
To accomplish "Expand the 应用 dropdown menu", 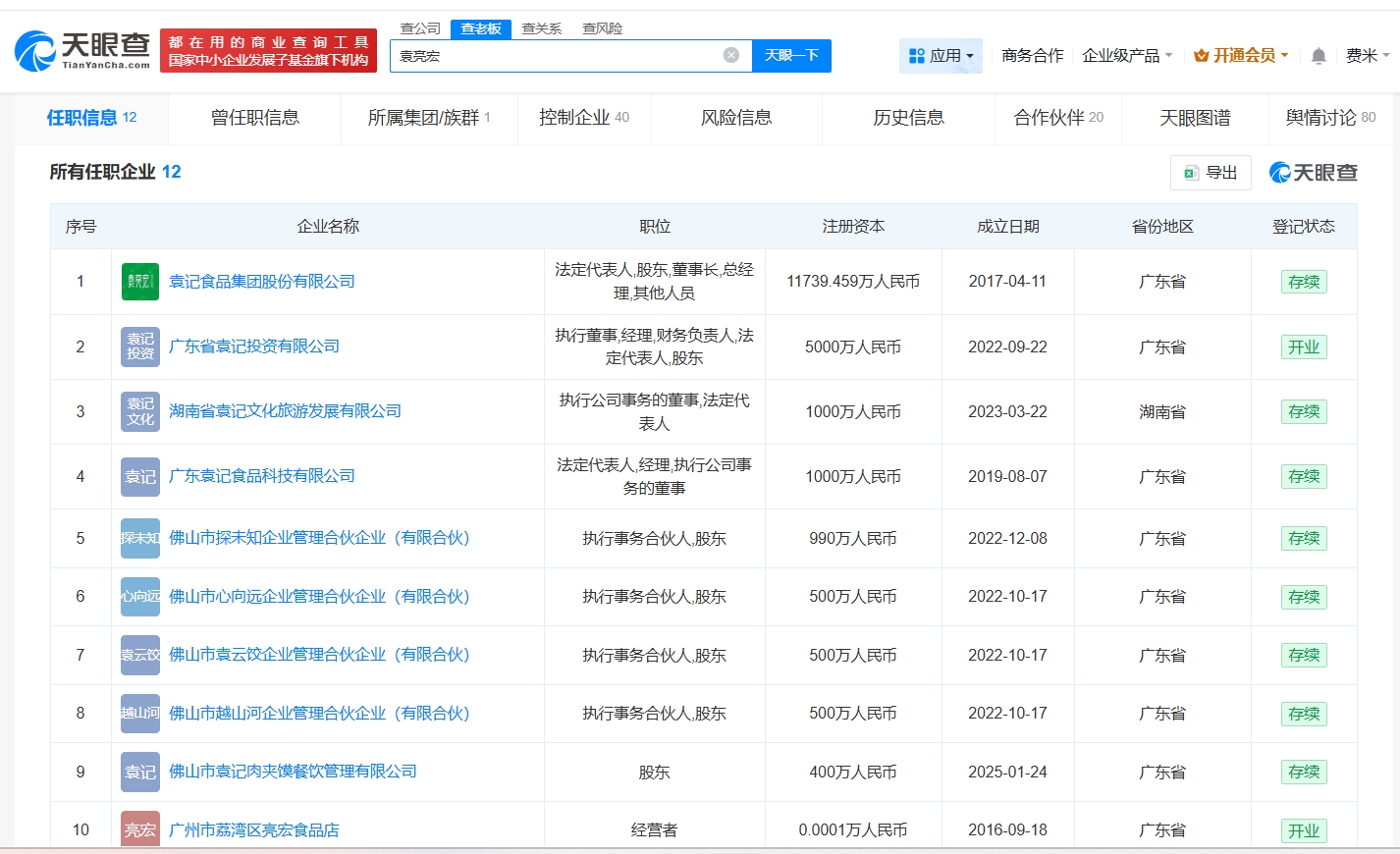I will click(x=941, y=56).
